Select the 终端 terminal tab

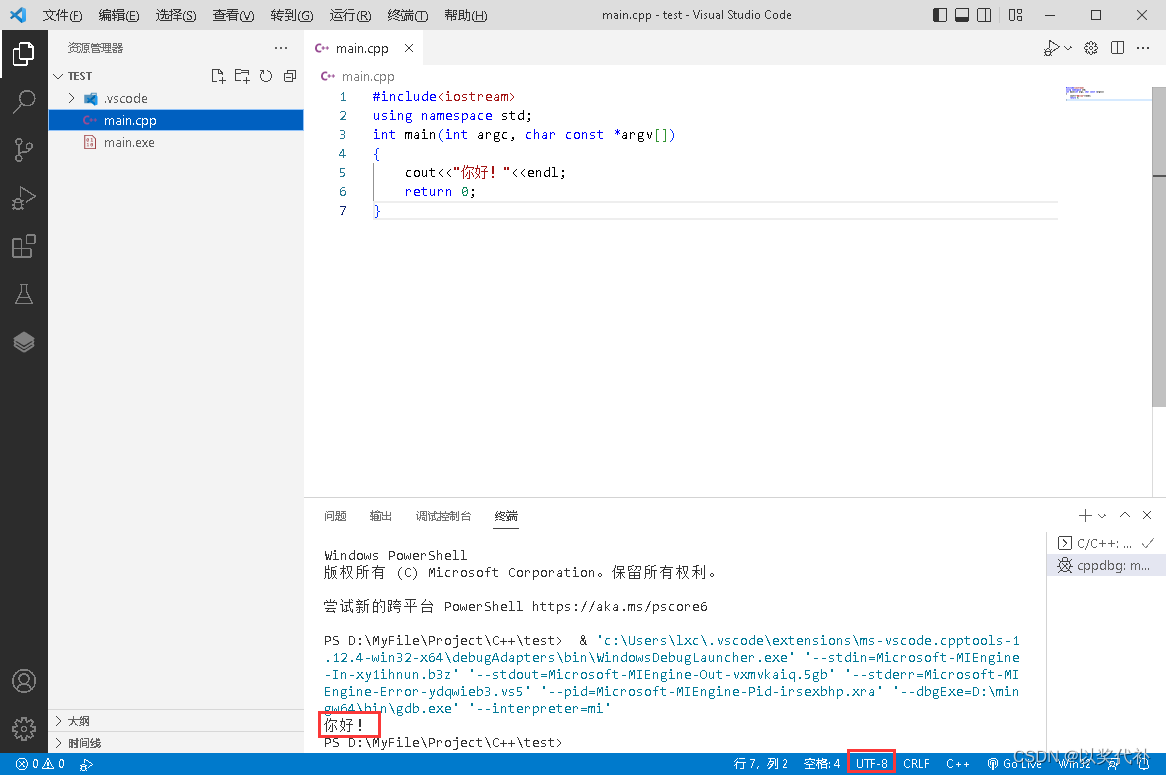pos(506,516)
